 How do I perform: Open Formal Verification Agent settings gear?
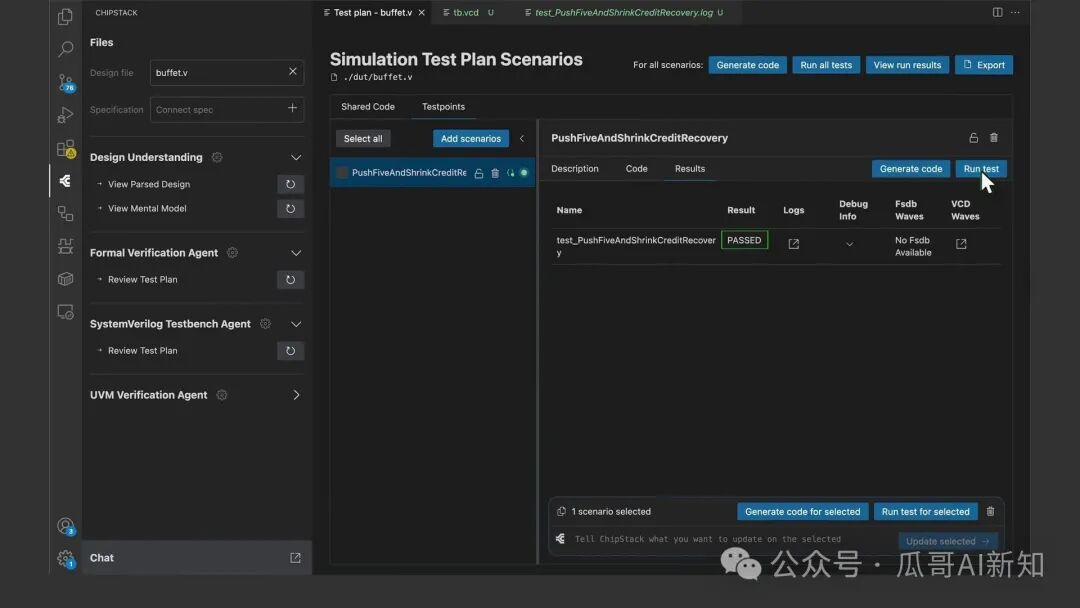[233, 253]
